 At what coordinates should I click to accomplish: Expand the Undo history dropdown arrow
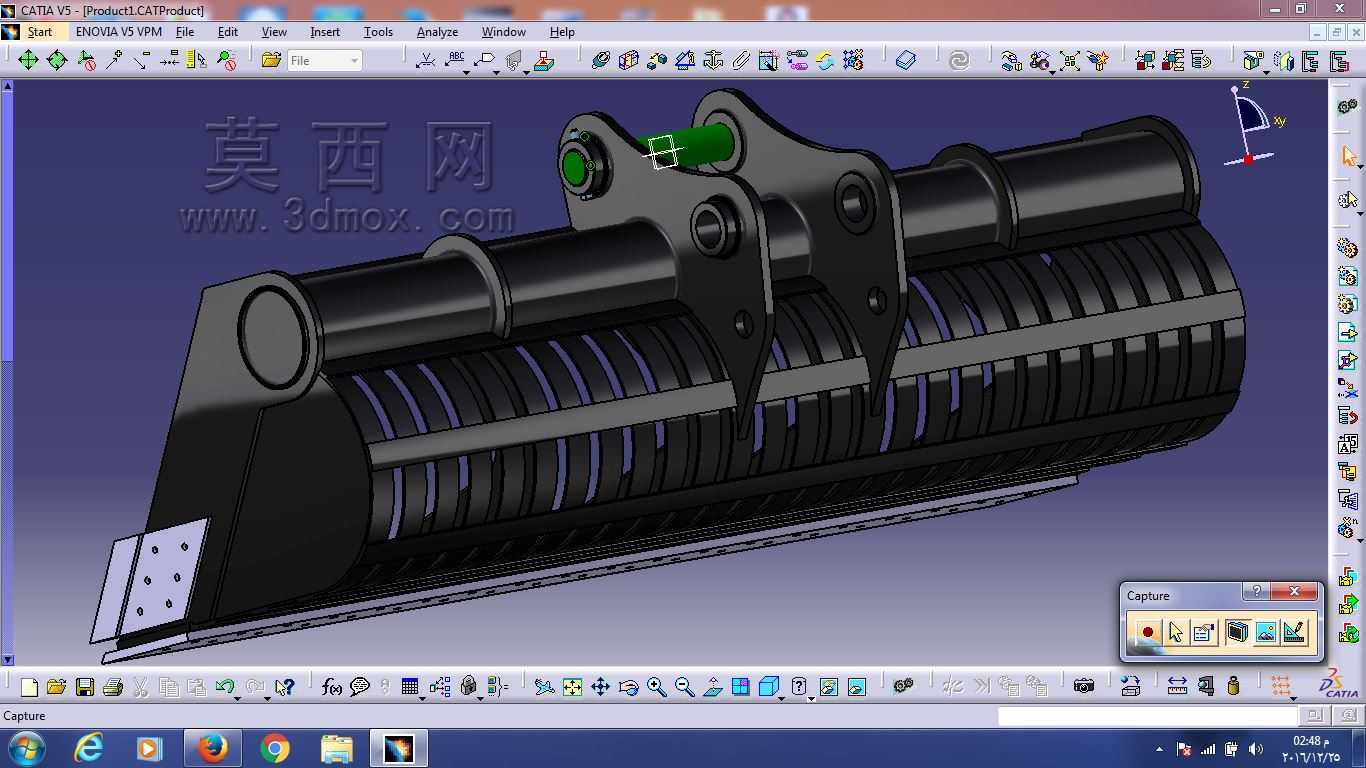[237, 698]
